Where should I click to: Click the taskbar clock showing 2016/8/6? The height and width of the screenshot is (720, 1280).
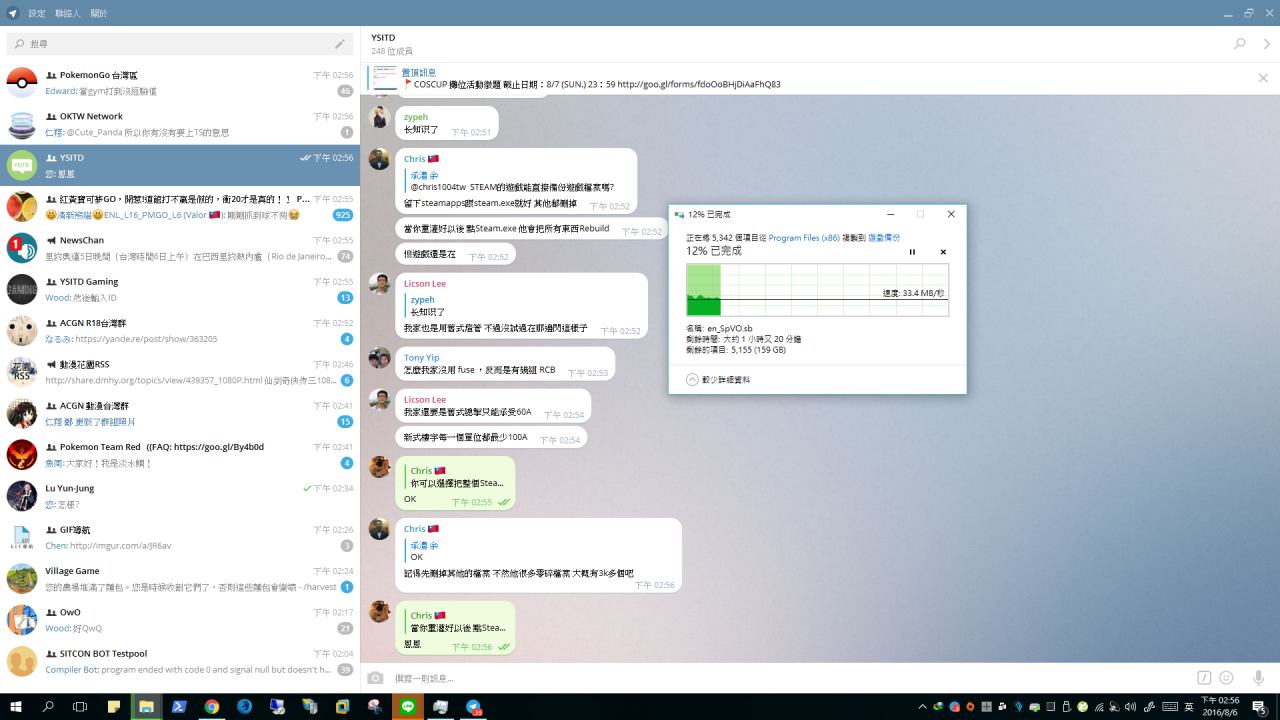click(x=1220, y=707)
